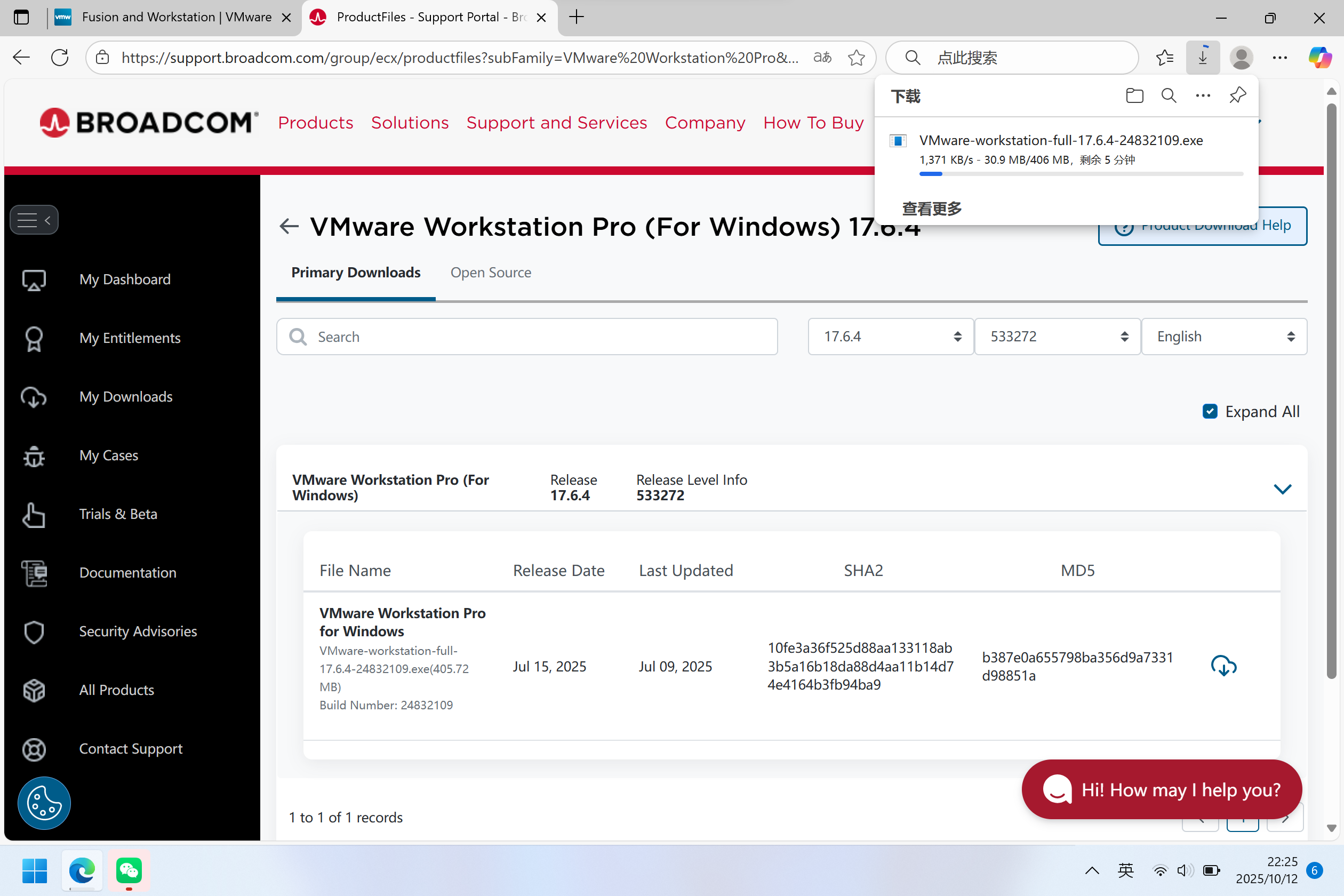Open the Products menu
Screen dimensions: 1344x896
[x=315, y=122]
